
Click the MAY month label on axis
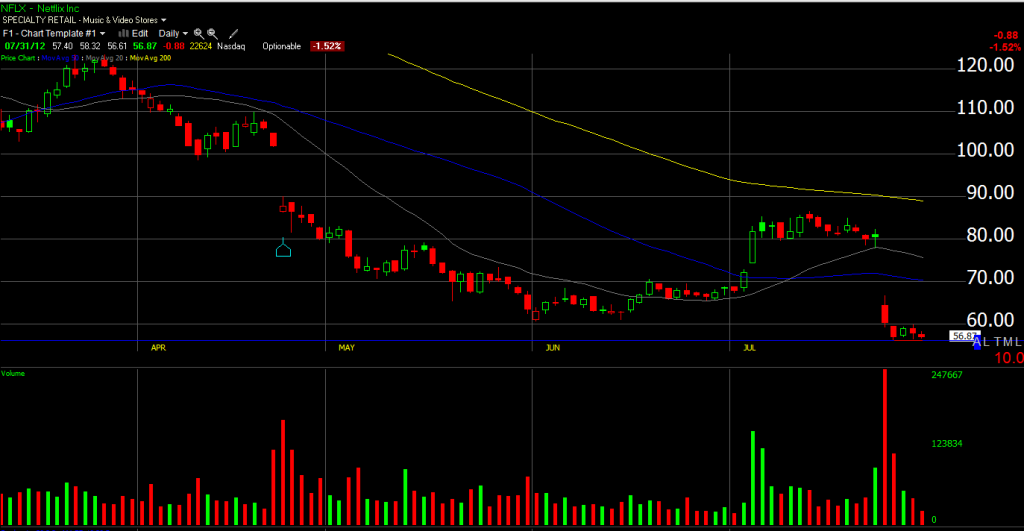(x=346, y=347)
